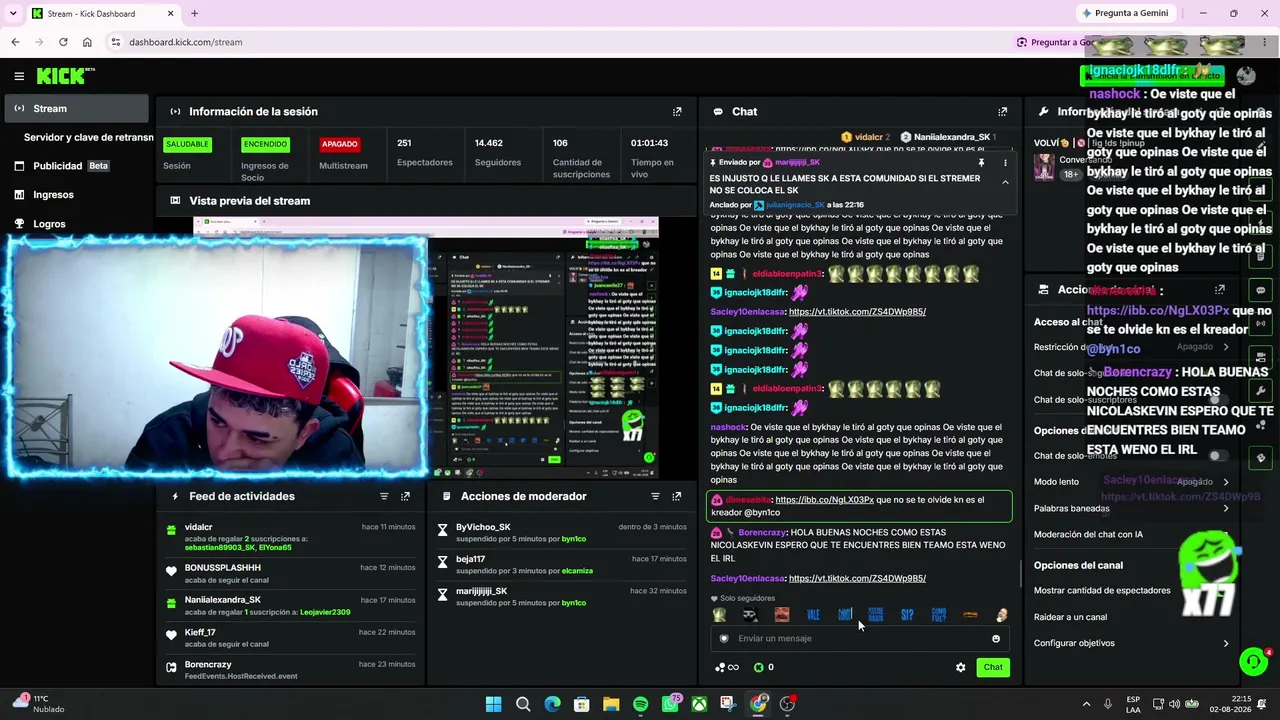Pop out the Feed de actividades panel
Viewport: 1280px width, 720px height.
click(x=405, y=496)
